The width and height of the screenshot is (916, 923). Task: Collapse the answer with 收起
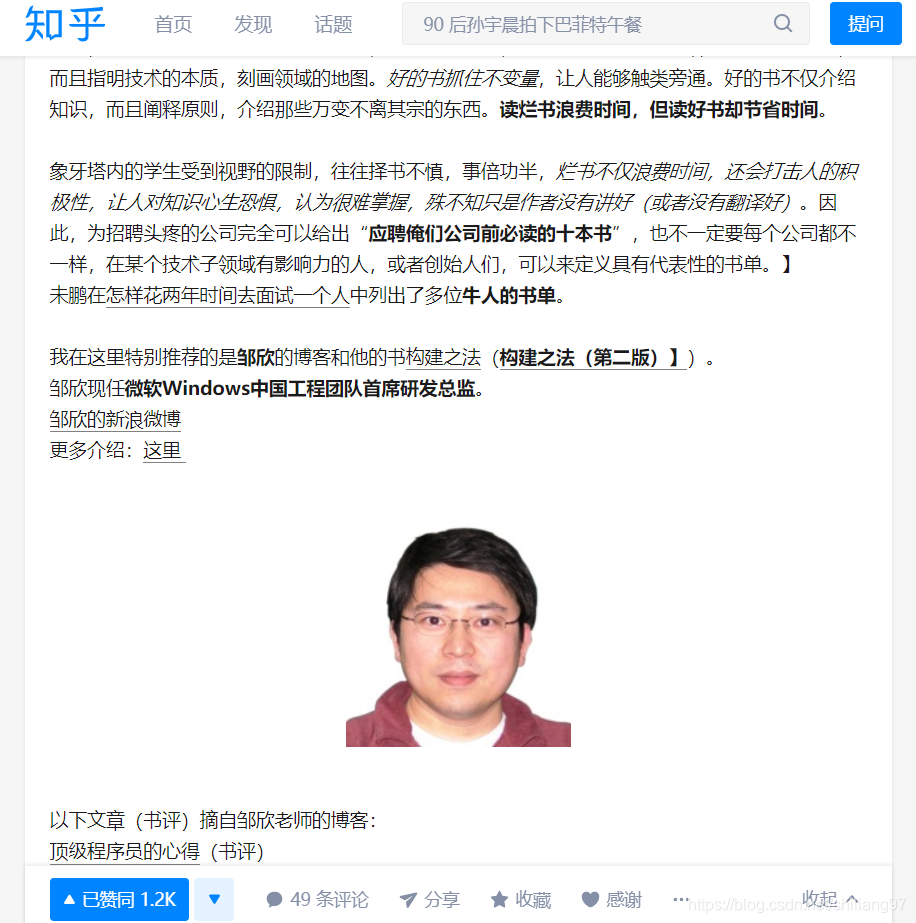pyautogui.click(x=830, y=899)
